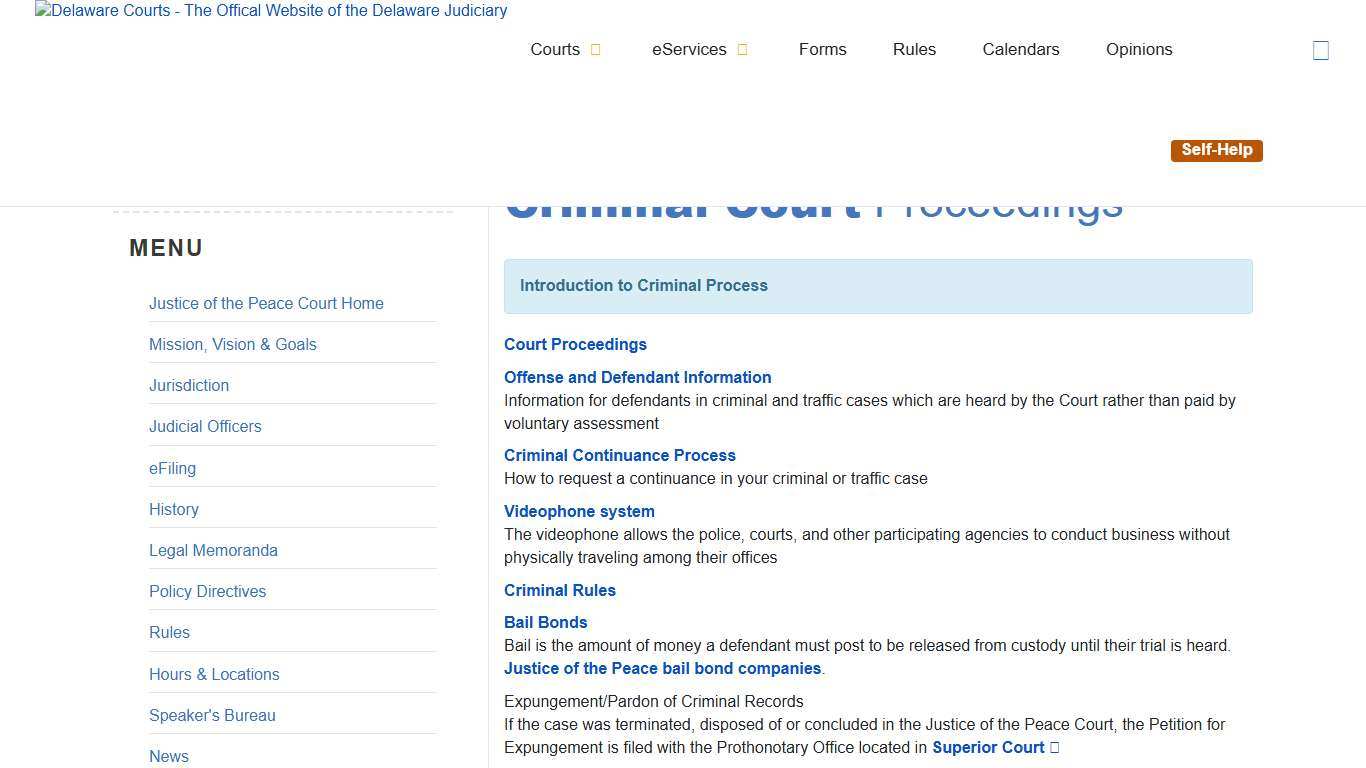Select Calendars from the navigation bar
The image size is (1366, 768).
[x=1020, y=49]
